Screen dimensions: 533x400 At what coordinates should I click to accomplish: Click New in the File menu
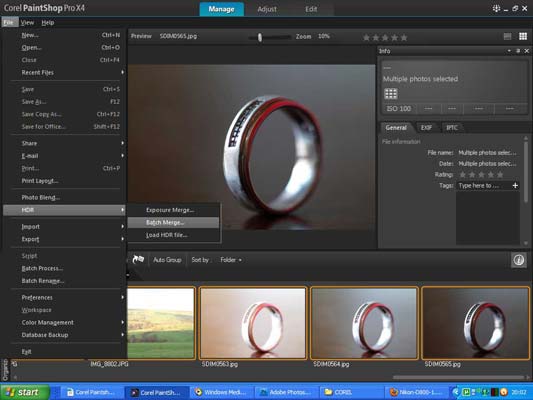coord(65,35)
